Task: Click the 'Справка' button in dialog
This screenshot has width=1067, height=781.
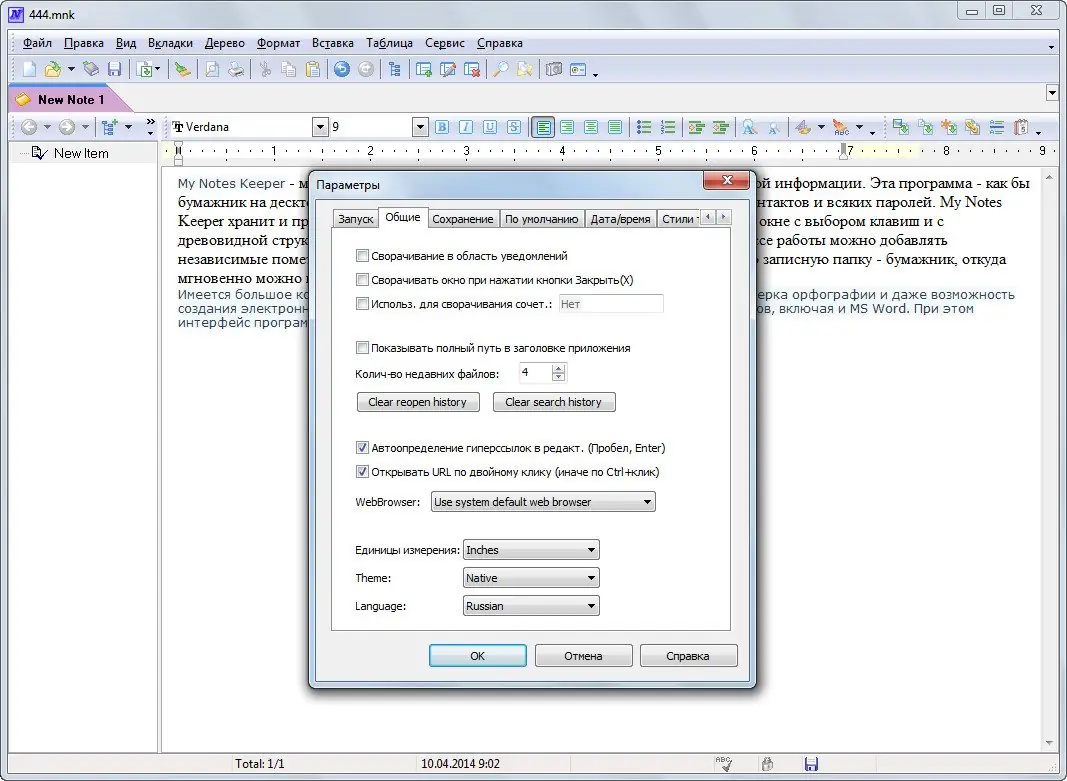Action: click(688, 656)
